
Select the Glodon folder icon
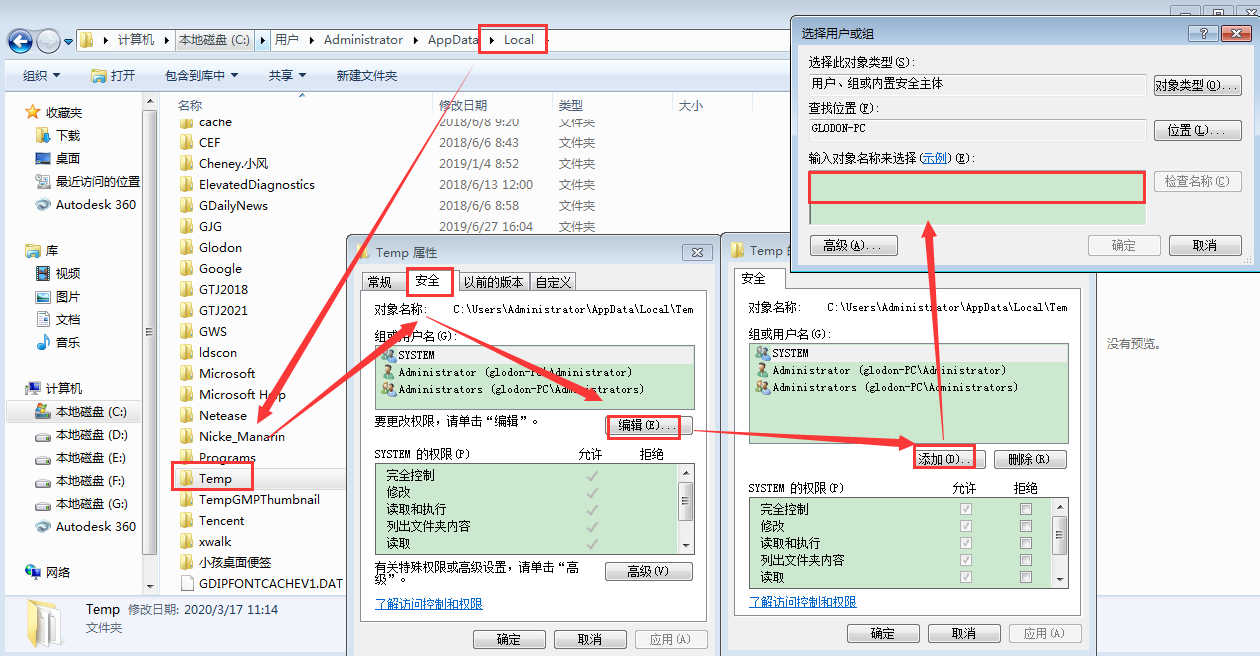pyautogui.click(x=186, y=247)
